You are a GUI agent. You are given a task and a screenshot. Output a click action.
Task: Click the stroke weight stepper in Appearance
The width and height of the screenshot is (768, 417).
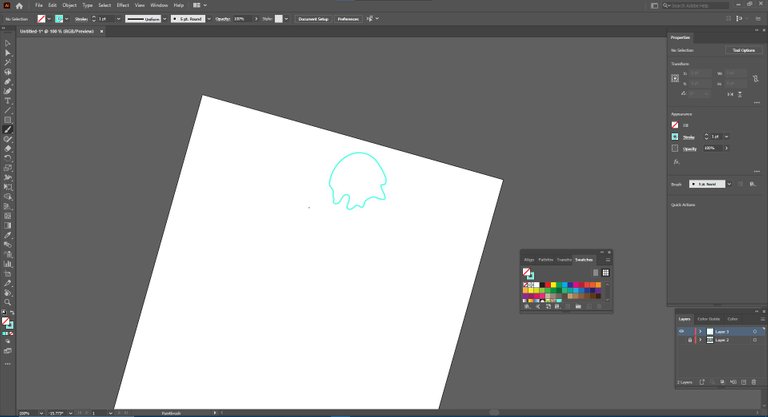(x=706, y=137)
